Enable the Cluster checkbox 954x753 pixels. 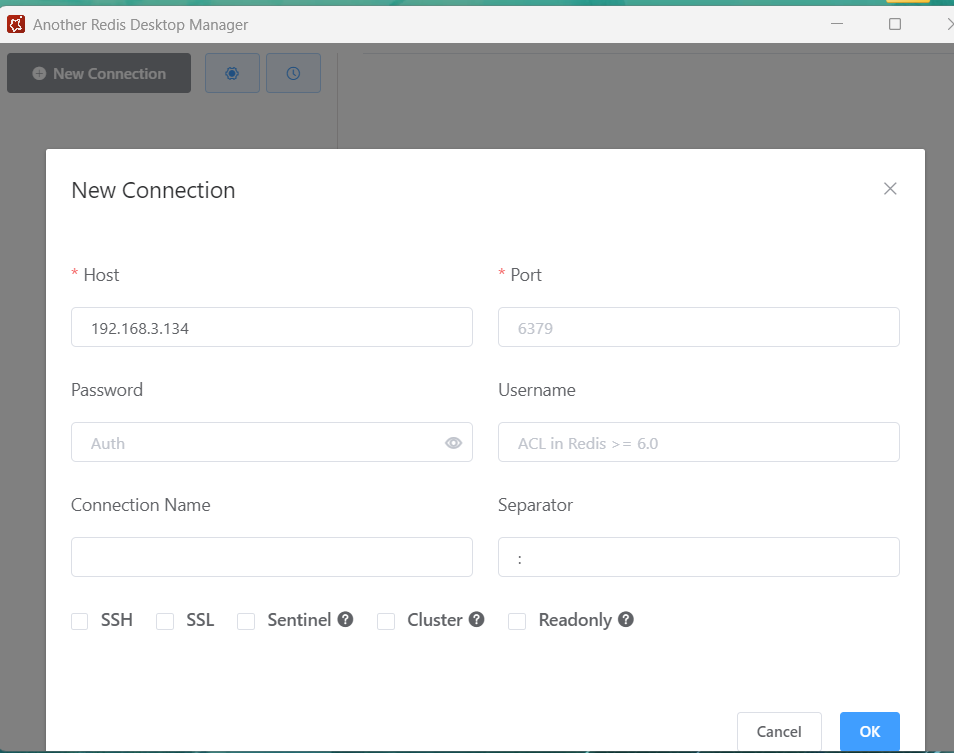pos(386,621)
